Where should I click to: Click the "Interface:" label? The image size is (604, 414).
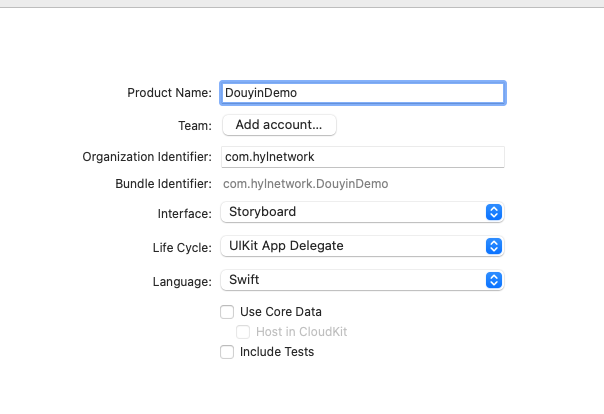[184, 213]
